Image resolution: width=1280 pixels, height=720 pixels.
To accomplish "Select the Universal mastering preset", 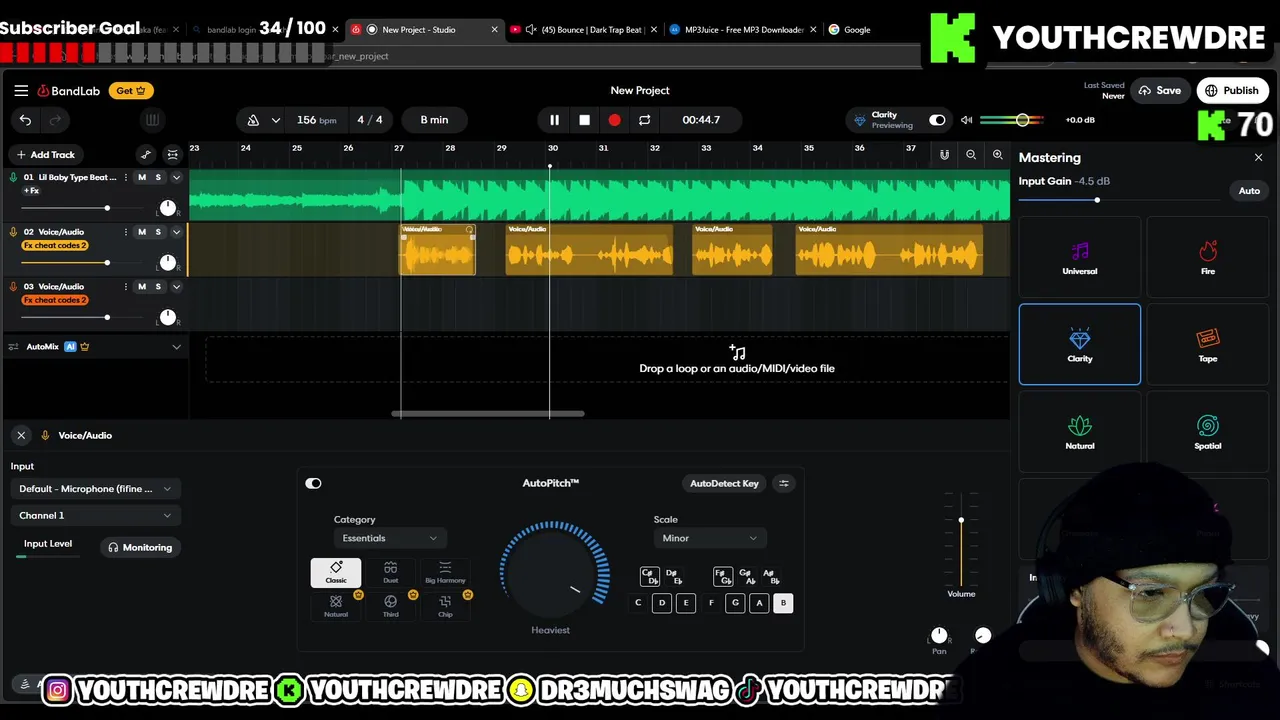I will [x=1080, y=258].
